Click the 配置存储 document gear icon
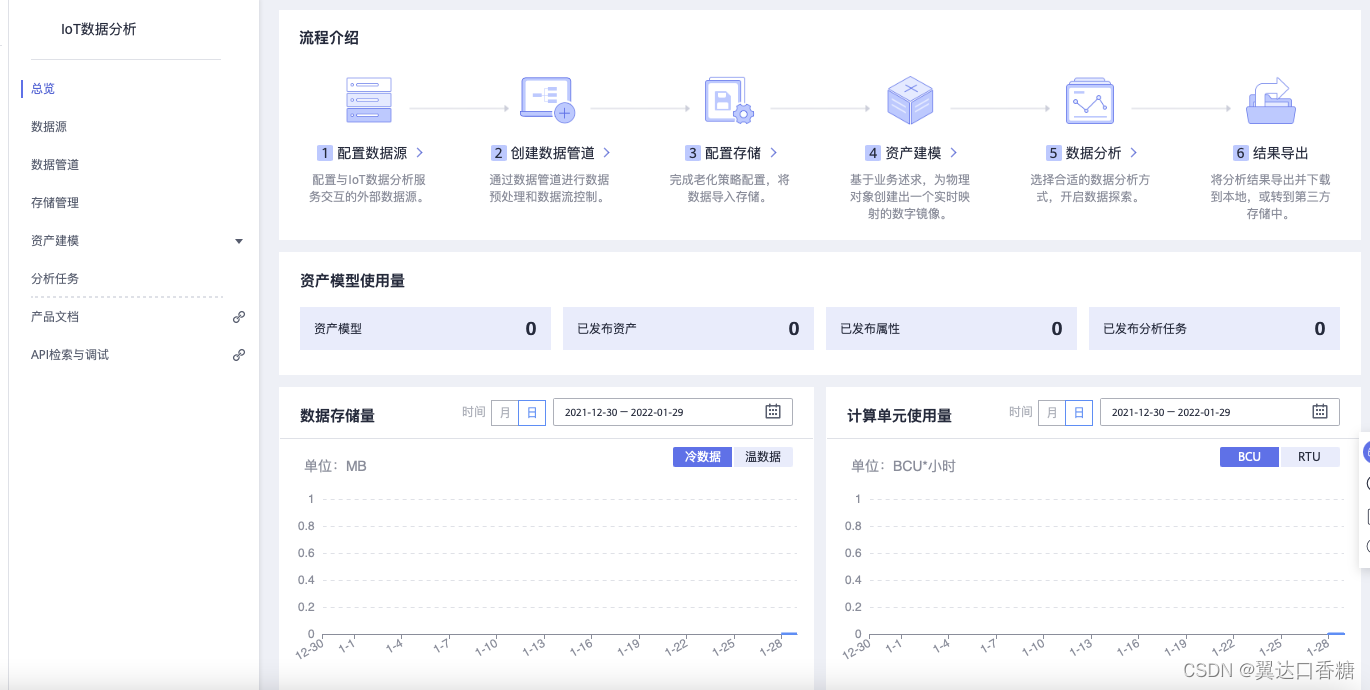Viewport: 1370px width, 690px height. pyautogui.click(x=728, y=99)
